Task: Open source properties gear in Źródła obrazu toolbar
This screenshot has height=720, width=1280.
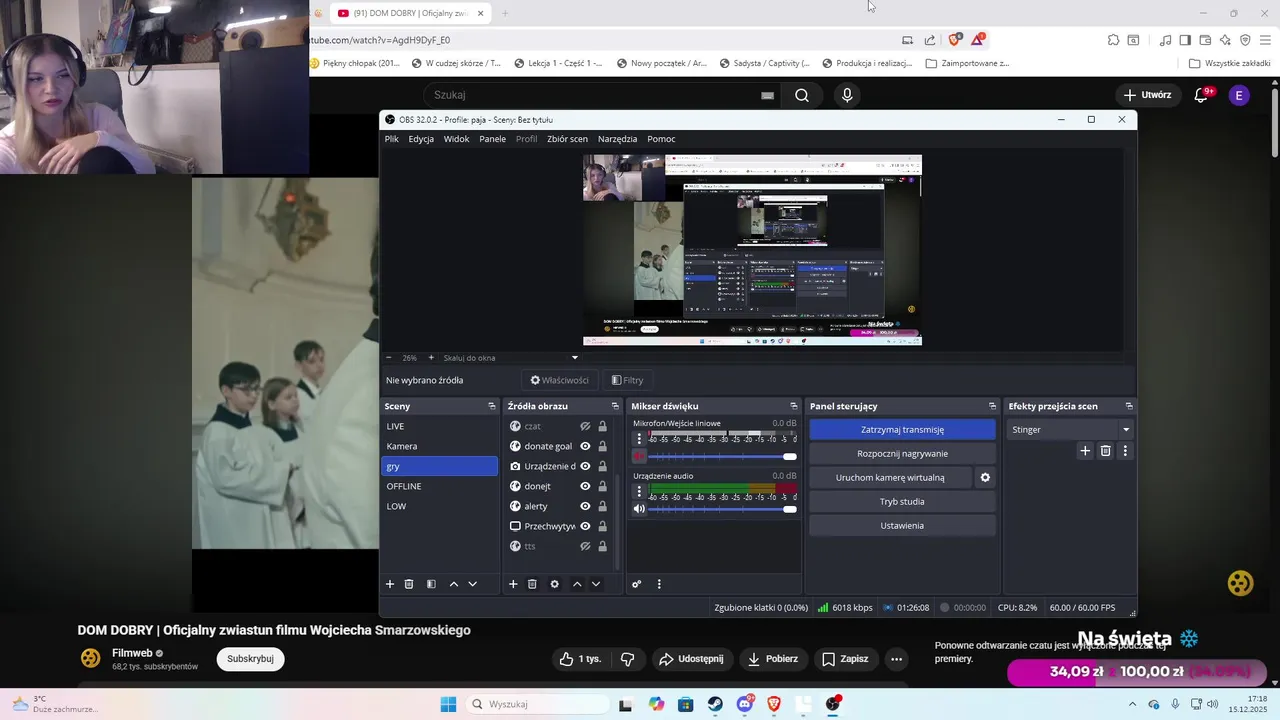Action: tap(555, 584)
